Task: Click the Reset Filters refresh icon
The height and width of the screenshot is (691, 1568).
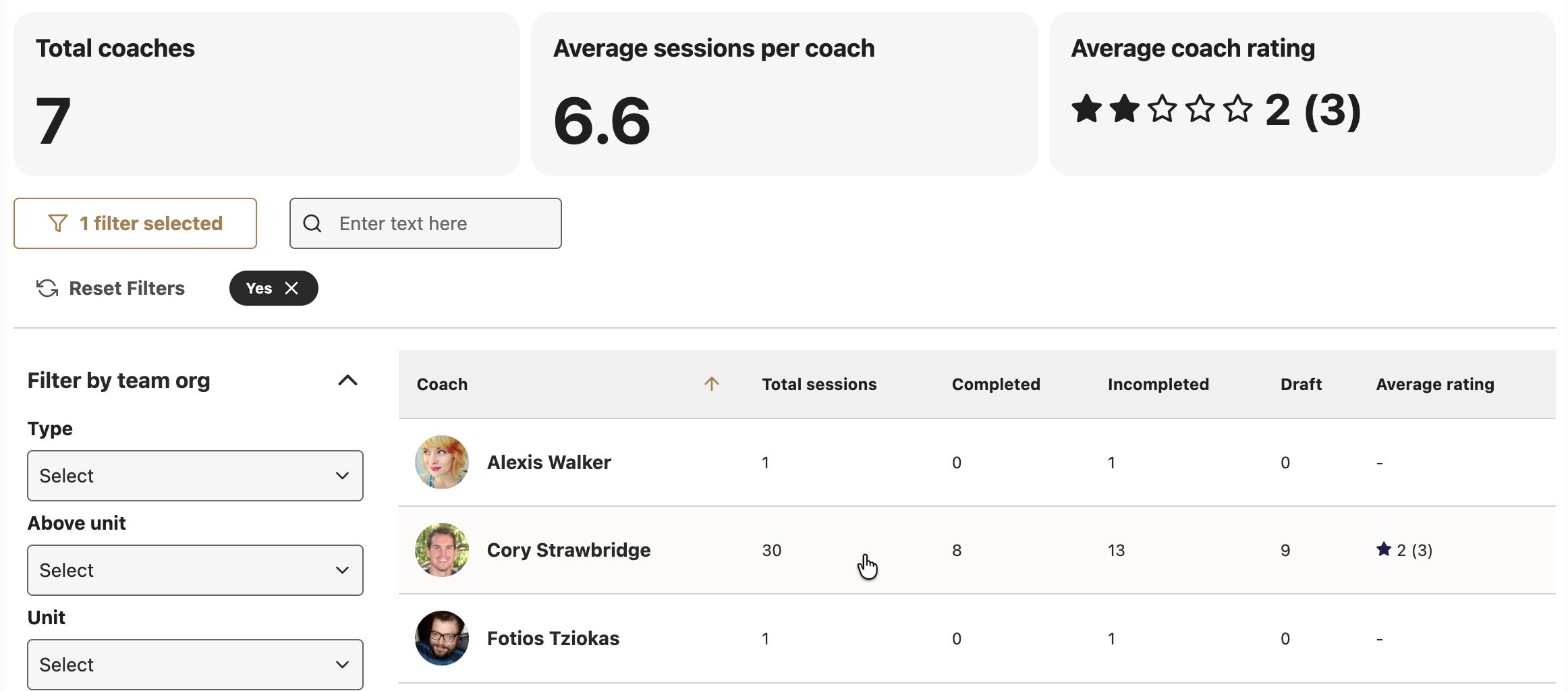Action: coord(47,288)
